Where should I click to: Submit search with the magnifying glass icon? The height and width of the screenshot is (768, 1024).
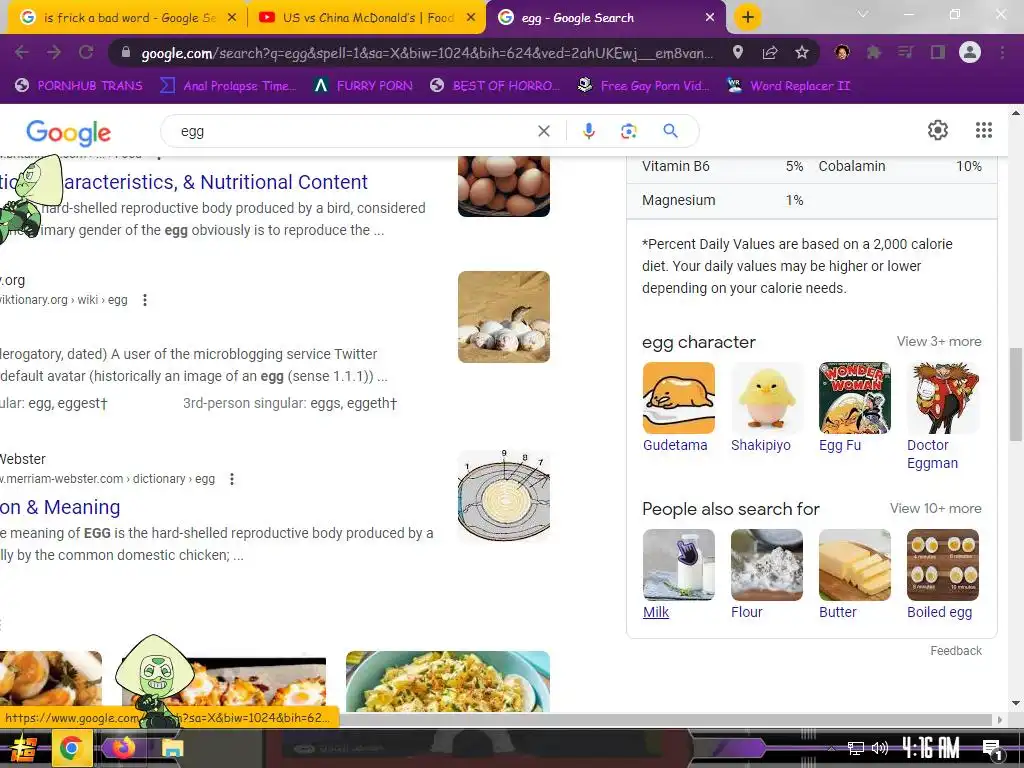point(670,131)
